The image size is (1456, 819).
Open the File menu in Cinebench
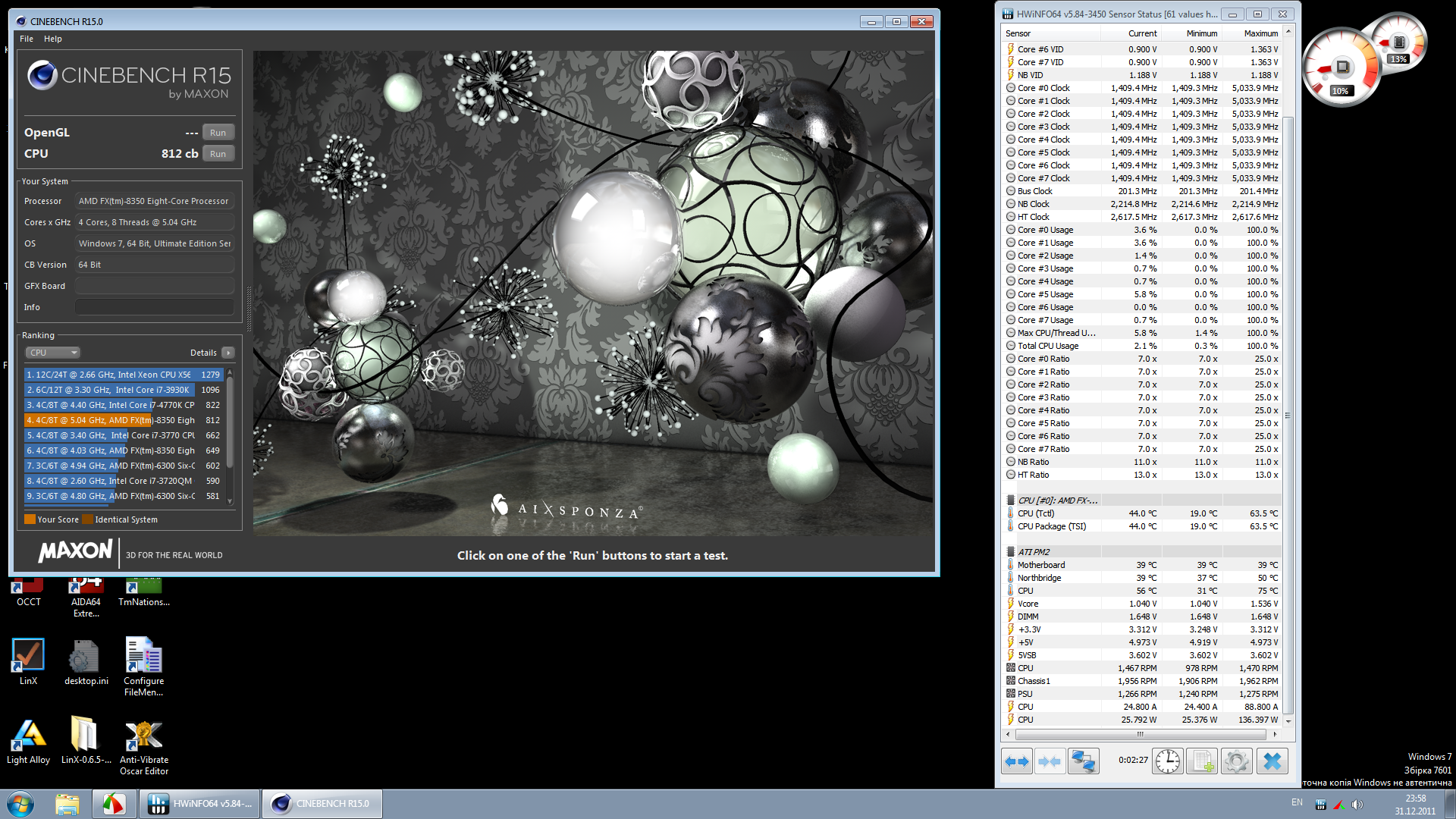pyautogui.click(x=27, y=39)
